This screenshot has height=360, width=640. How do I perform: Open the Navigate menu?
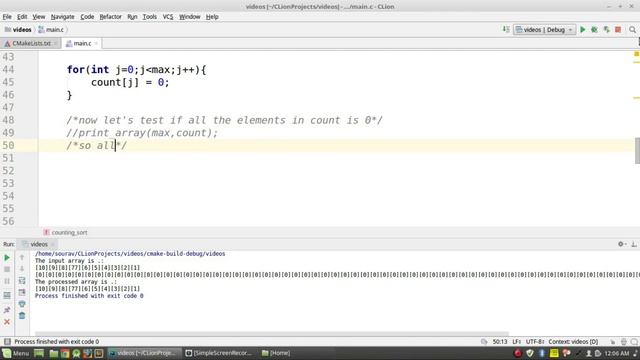click(x=62, y=17)
